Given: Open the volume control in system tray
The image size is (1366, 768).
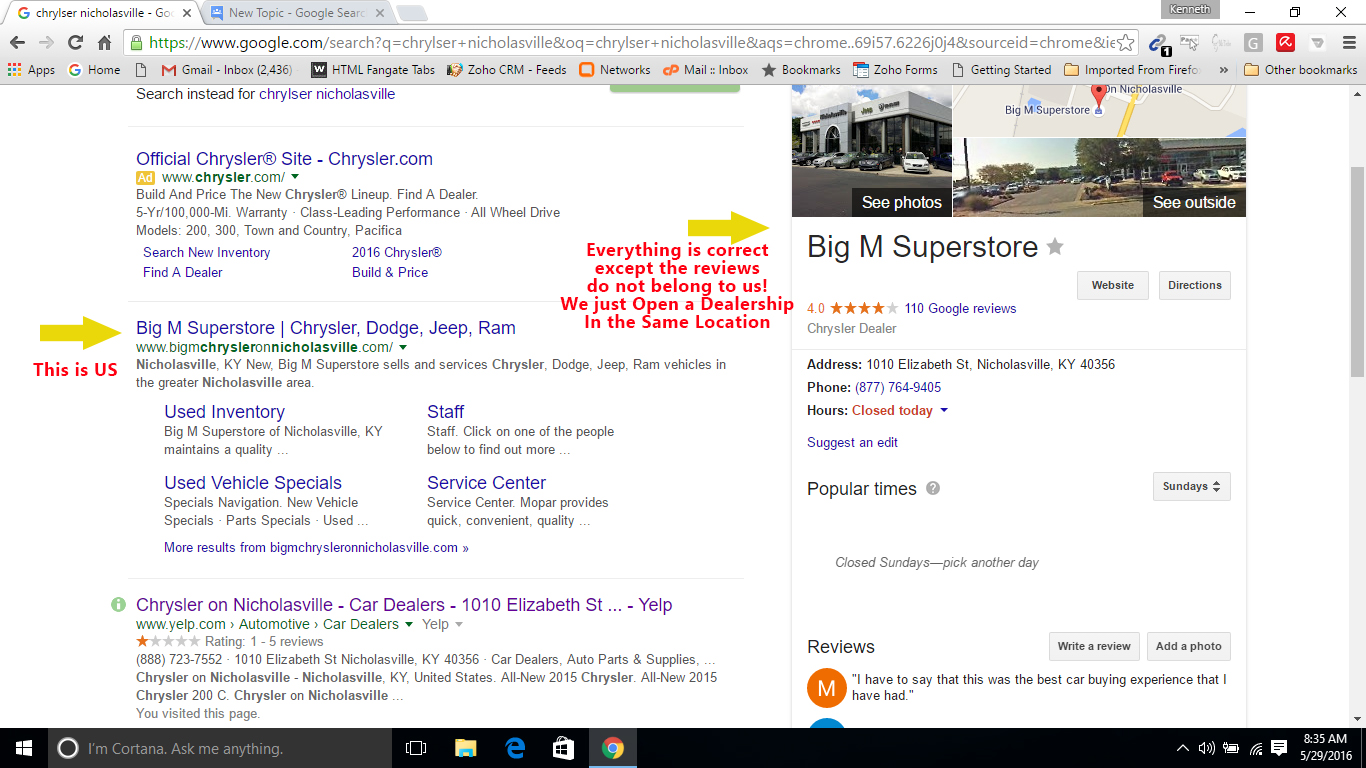Looking at the screenshot, I should point(1206,748).
